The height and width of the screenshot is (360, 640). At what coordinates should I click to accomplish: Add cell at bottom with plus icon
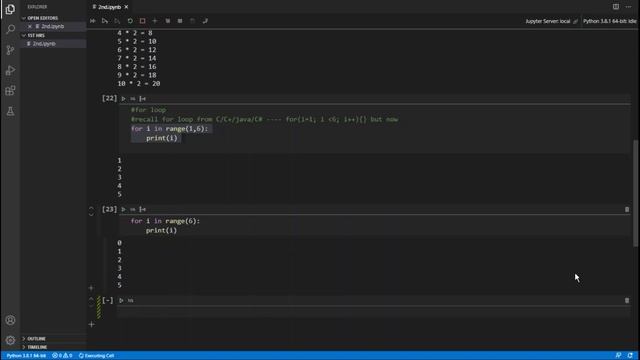tap(91, 324)
